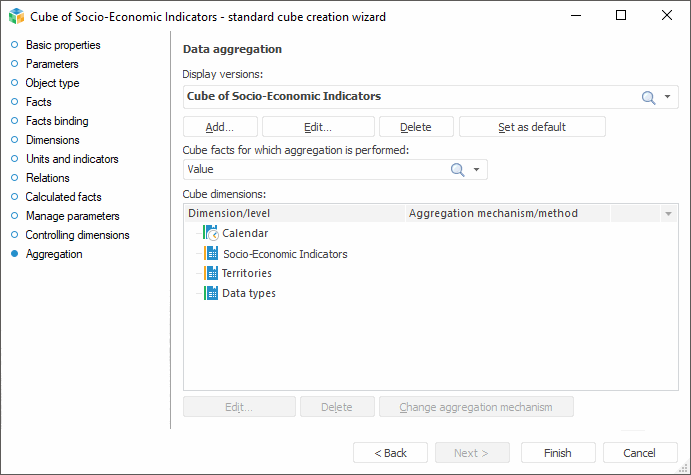
Task: Expand the cube facts Value dropdown
Action: pyautogui.click(x=477, y=170)
